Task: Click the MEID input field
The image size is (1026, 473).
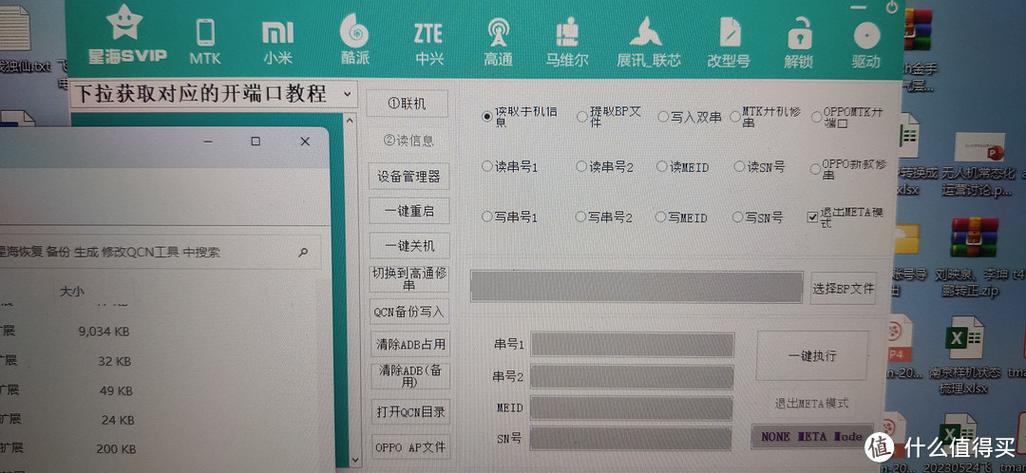Action: 631,408
